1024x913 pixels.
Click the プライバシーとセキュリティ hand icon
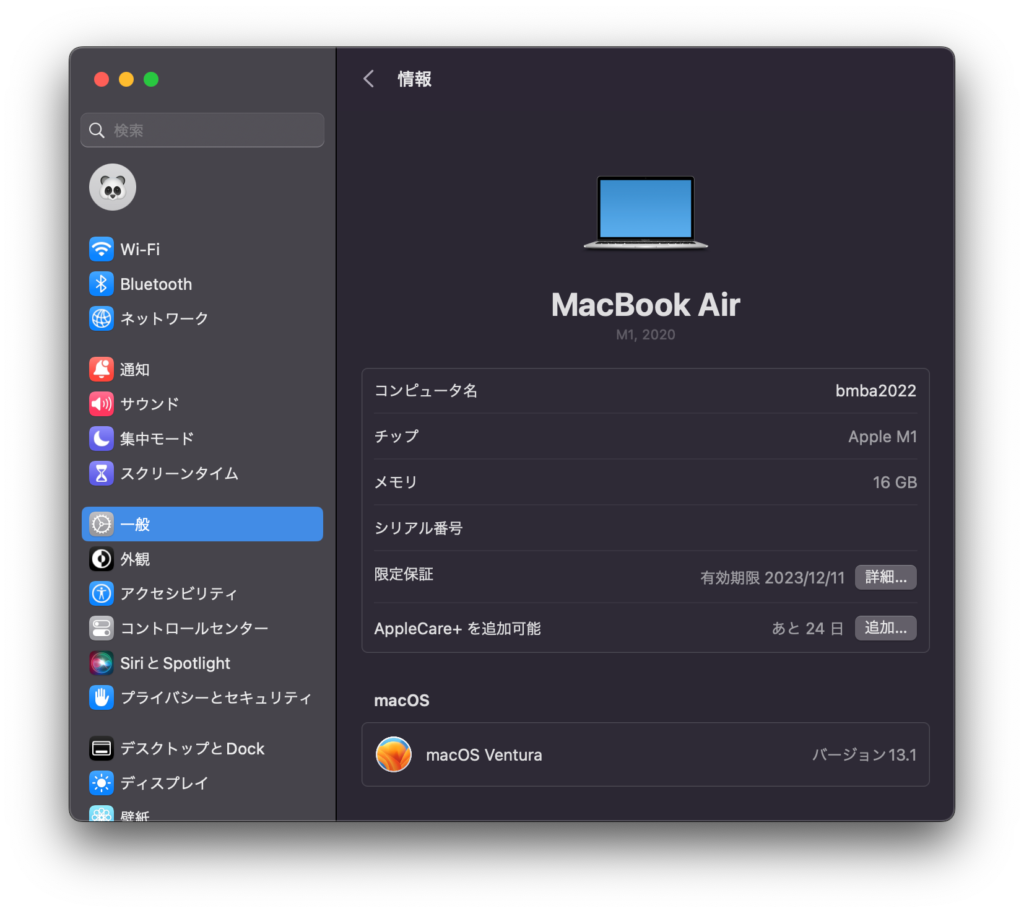[x=101, y=697]
